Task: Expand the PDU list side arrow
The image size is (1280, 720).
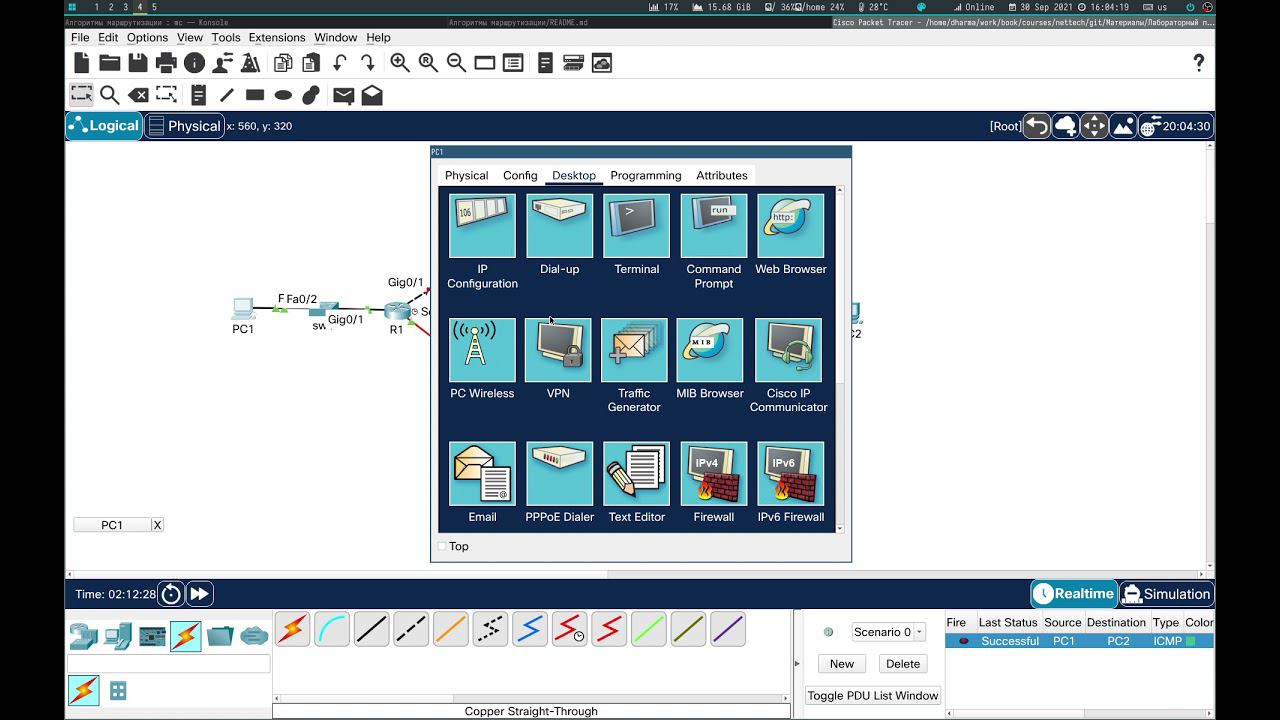Action: click(x=797, y=663)
